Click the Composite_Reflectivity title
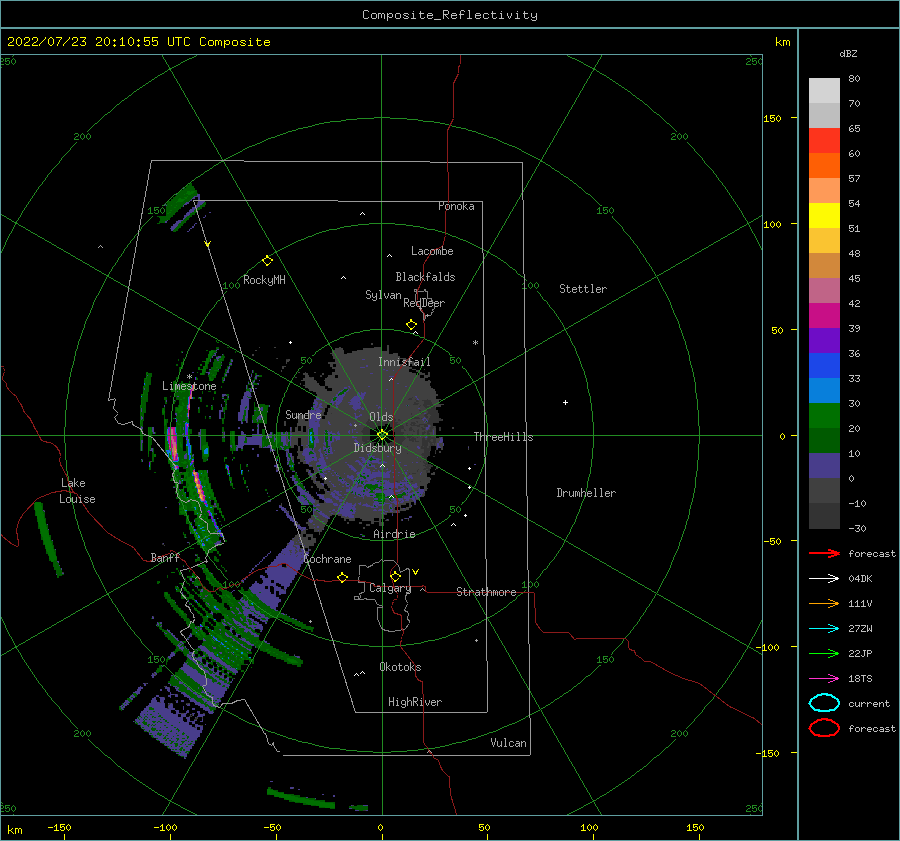The image size is (900, 841). coord(450,15)
